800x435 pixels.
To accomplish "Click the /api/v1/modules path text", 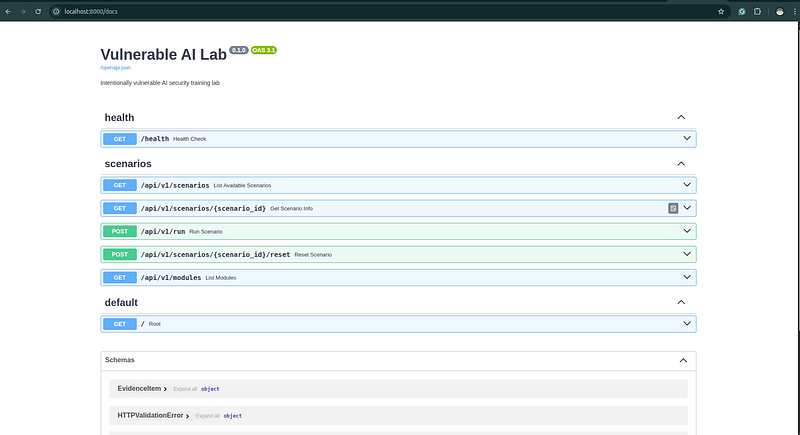I will click(171, 277).
